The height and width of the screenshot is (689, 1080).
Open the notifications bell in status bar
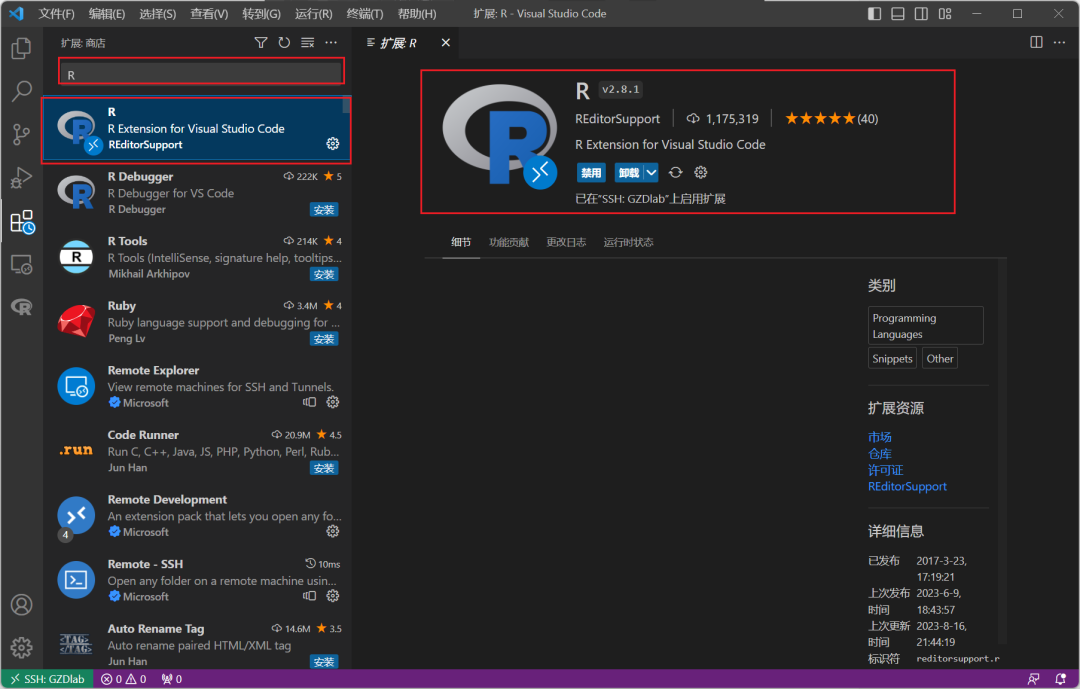[1061, 679]
